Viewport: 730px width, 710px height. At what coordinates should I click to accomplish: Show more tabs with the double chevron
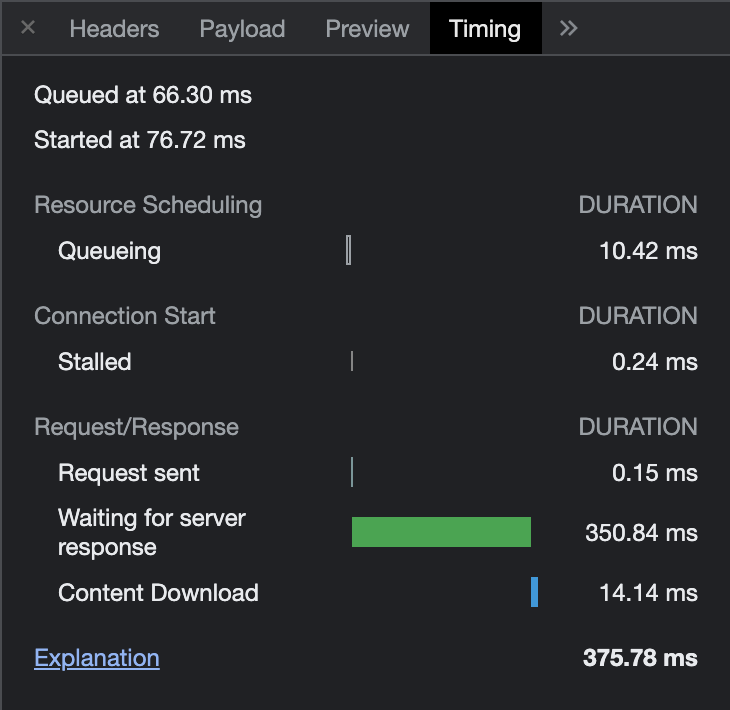coord(568,28)
